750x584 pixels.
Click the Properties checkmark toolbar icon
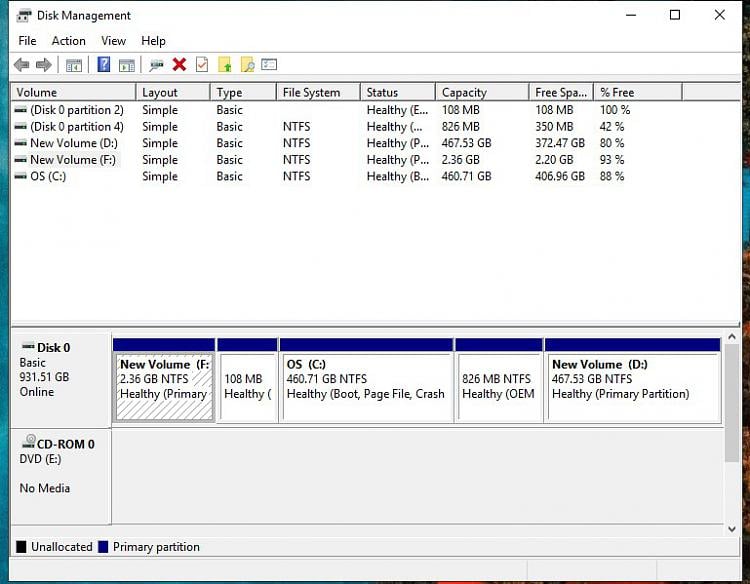point(202,65)
